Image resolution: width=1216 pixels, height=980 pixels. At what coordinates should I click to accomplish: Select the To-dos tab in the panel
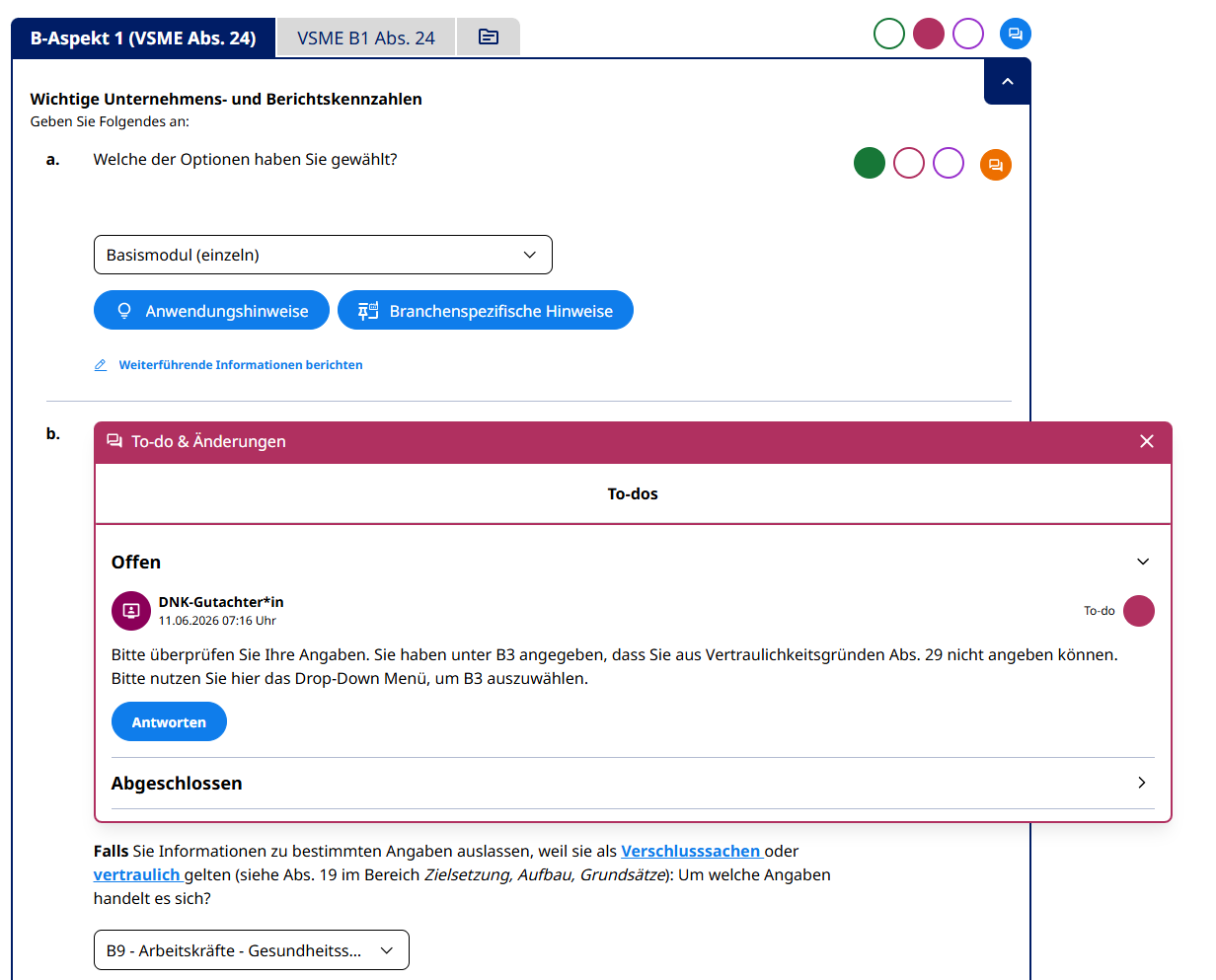[633, 493]
